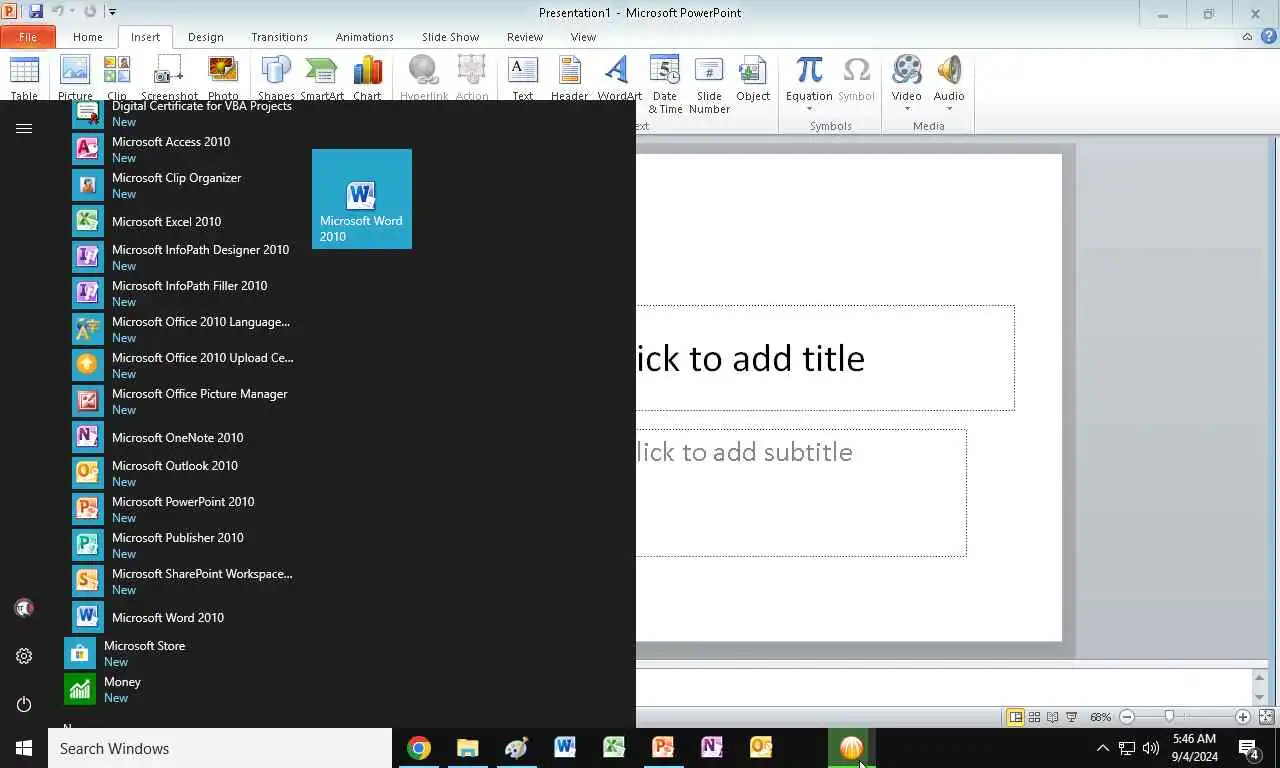This screenshot has width=1280, height=768.
Task: Open the Video dropdown menu
Action: [907, 109]
